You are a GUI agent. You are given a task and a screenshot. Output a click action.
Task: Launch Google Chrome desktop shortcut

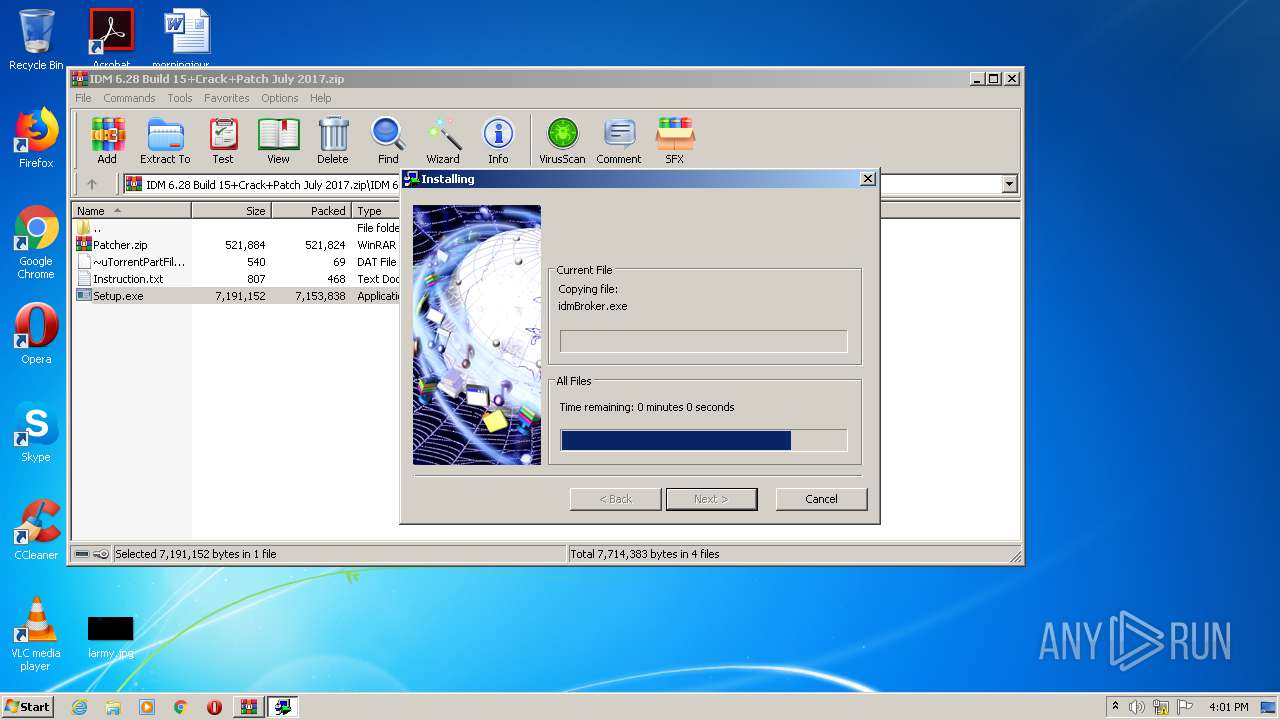point(36,242)
